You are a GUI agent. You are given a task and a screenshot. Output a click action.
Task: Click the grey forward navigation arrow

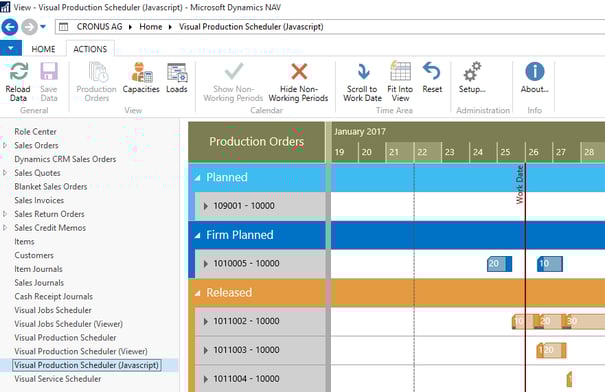coord(29,27)
